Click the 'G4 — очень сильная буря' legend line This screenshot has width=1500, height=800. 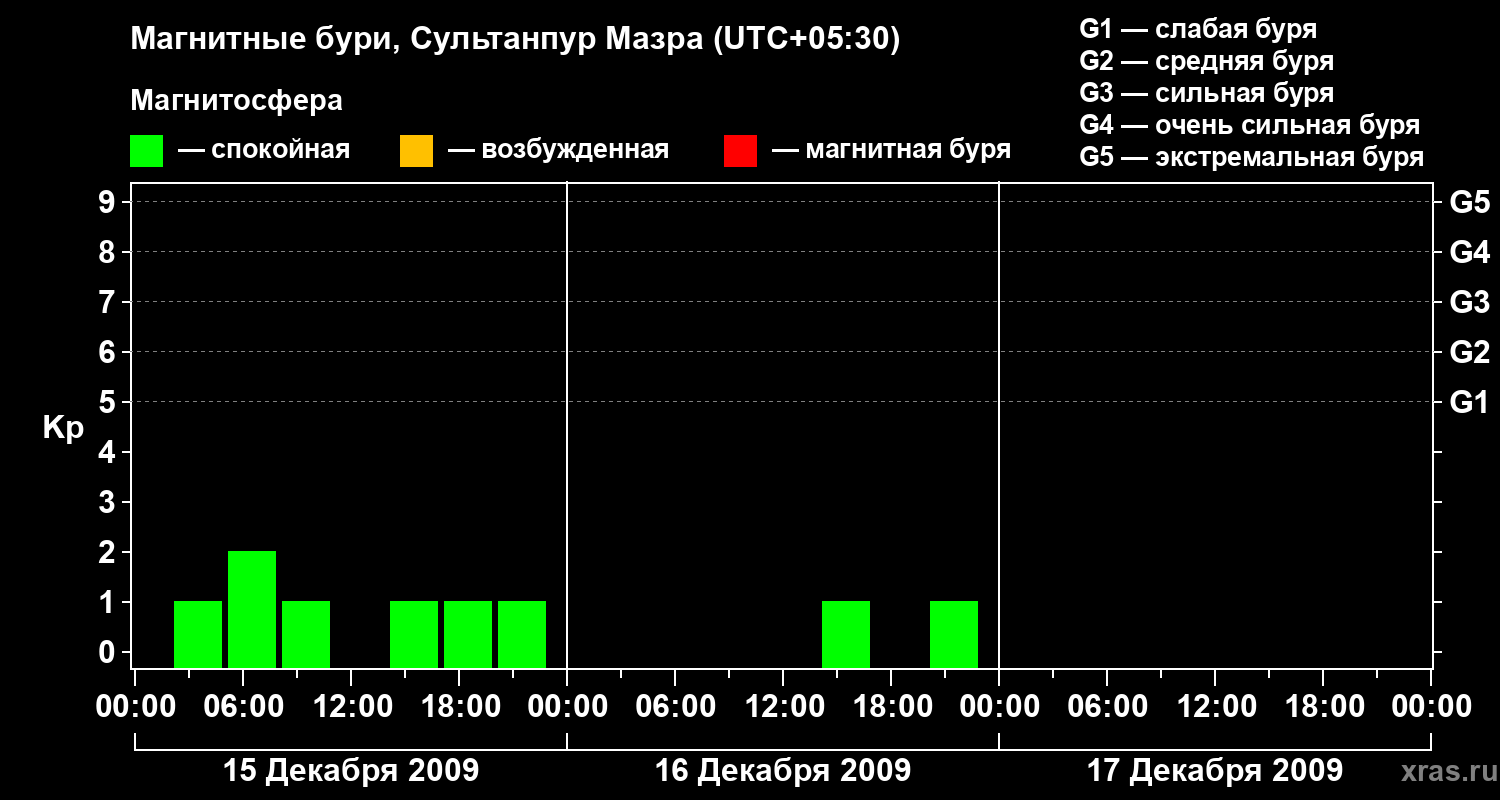[1250, 125]
